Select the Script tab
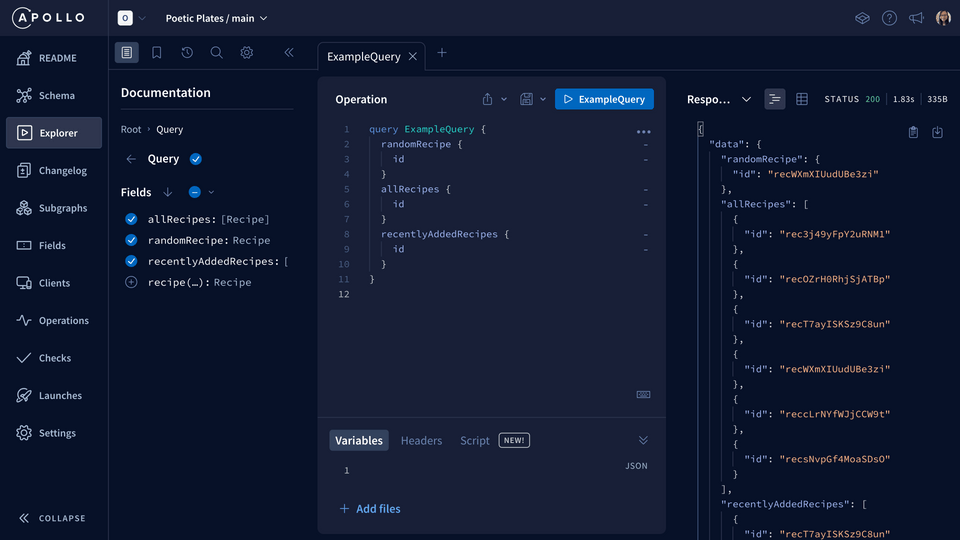 coord(474,440)
